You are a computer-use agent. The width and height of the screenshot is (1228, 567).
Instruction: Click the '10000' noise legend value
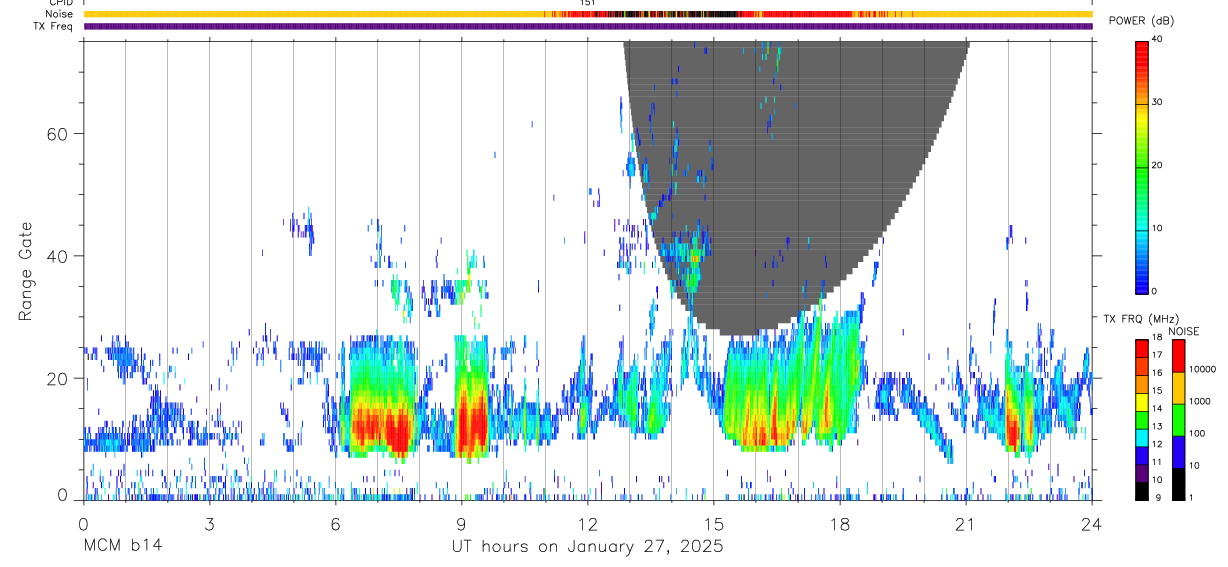1202,369
